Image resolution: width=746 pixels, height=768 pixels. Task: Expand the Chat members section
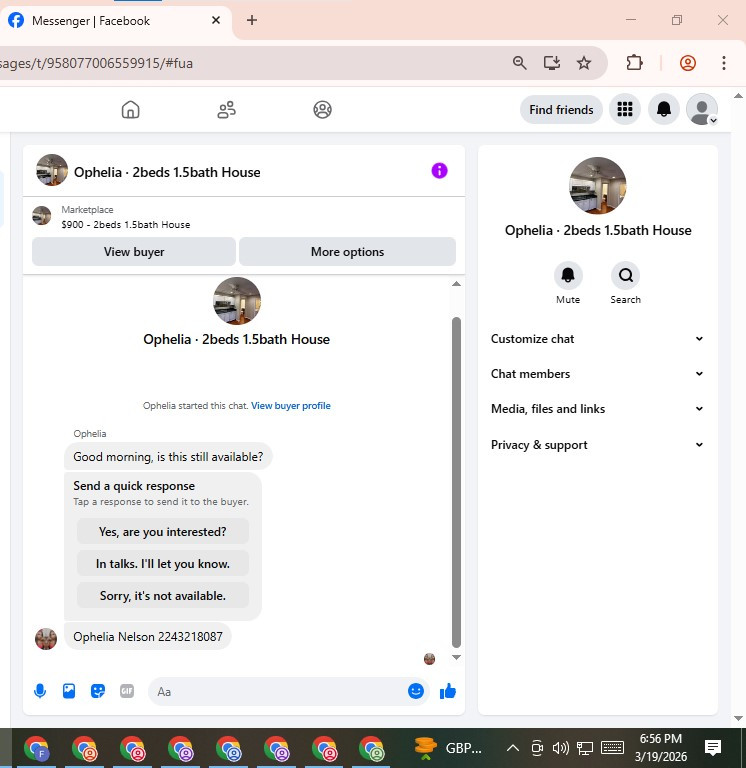pyautogui.click(x=597, y=374)
